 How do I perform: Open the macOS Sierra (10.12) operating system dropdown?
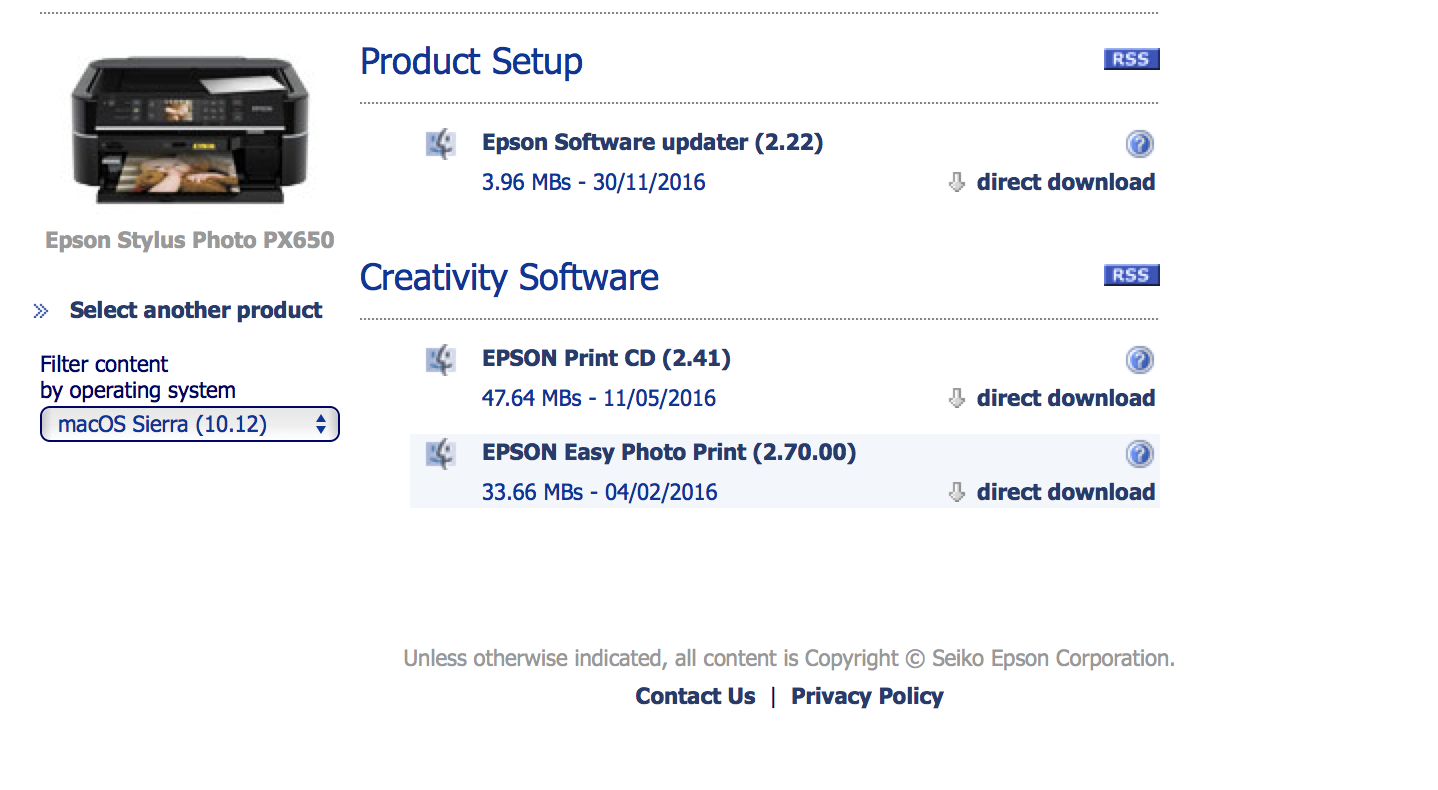[x=190, y=424]
